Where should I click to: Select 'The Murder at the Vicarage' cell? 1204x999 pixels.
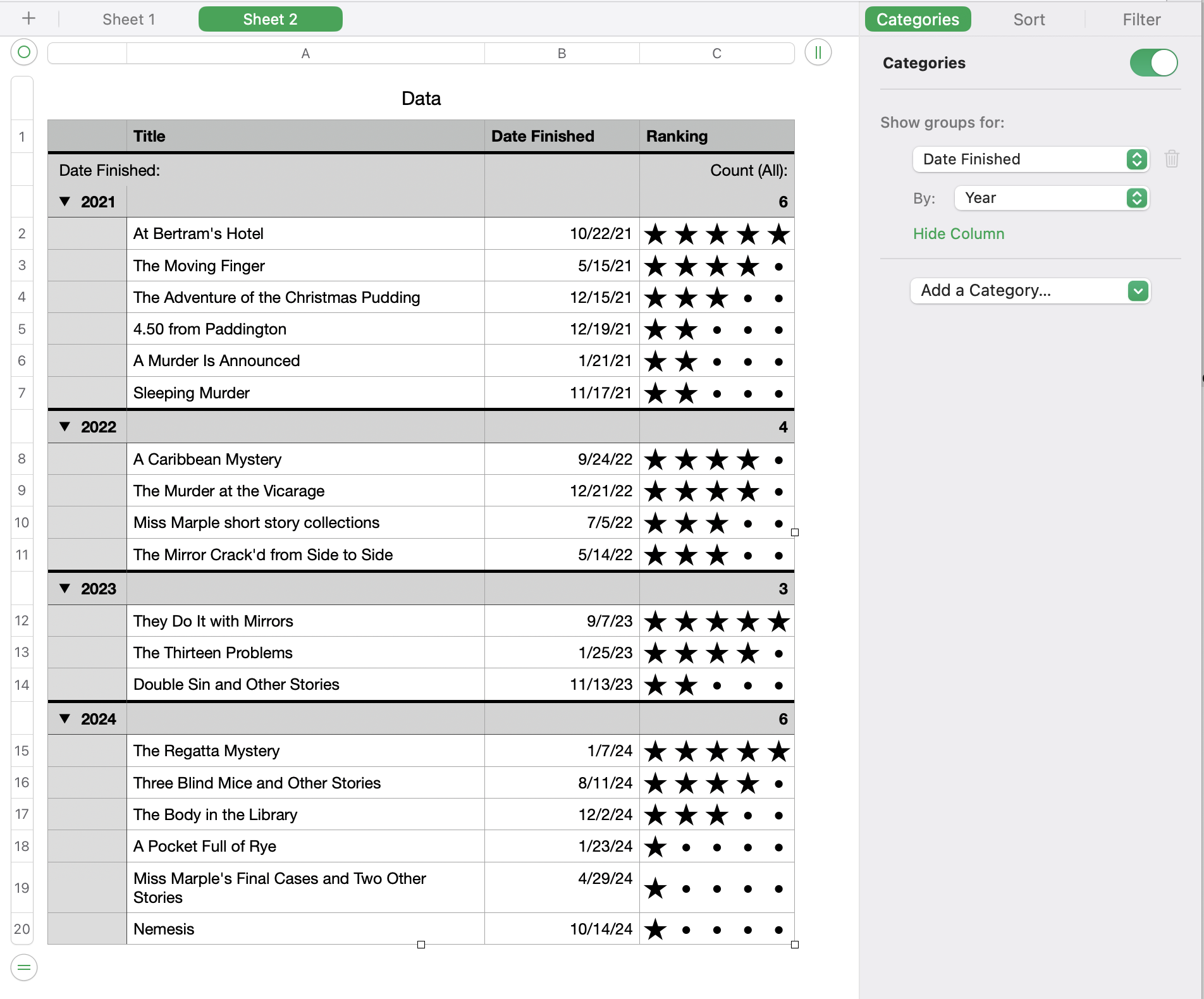point(305,491)
